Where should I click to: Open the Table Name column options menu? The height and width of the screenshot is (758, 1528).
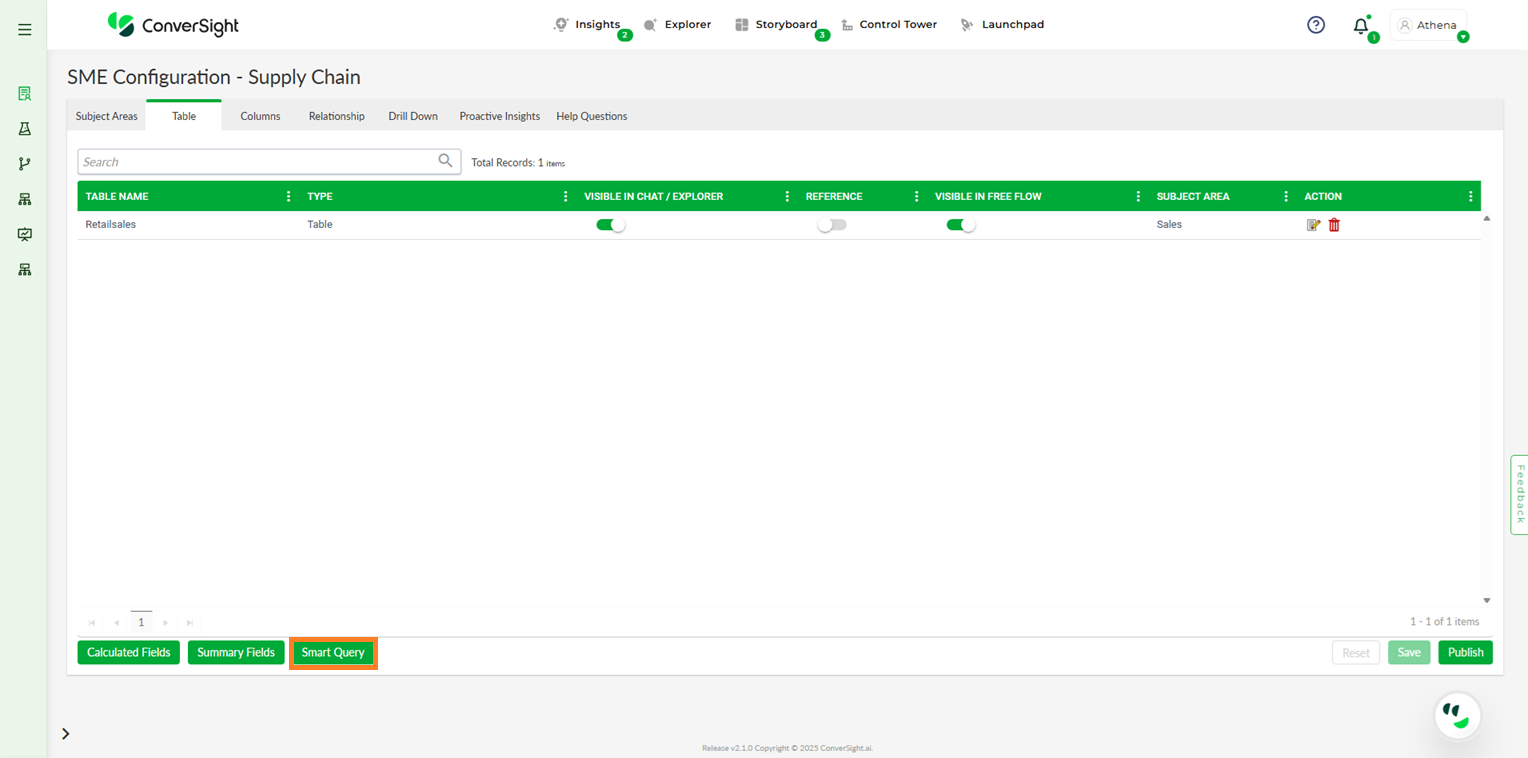coord(289,197)
